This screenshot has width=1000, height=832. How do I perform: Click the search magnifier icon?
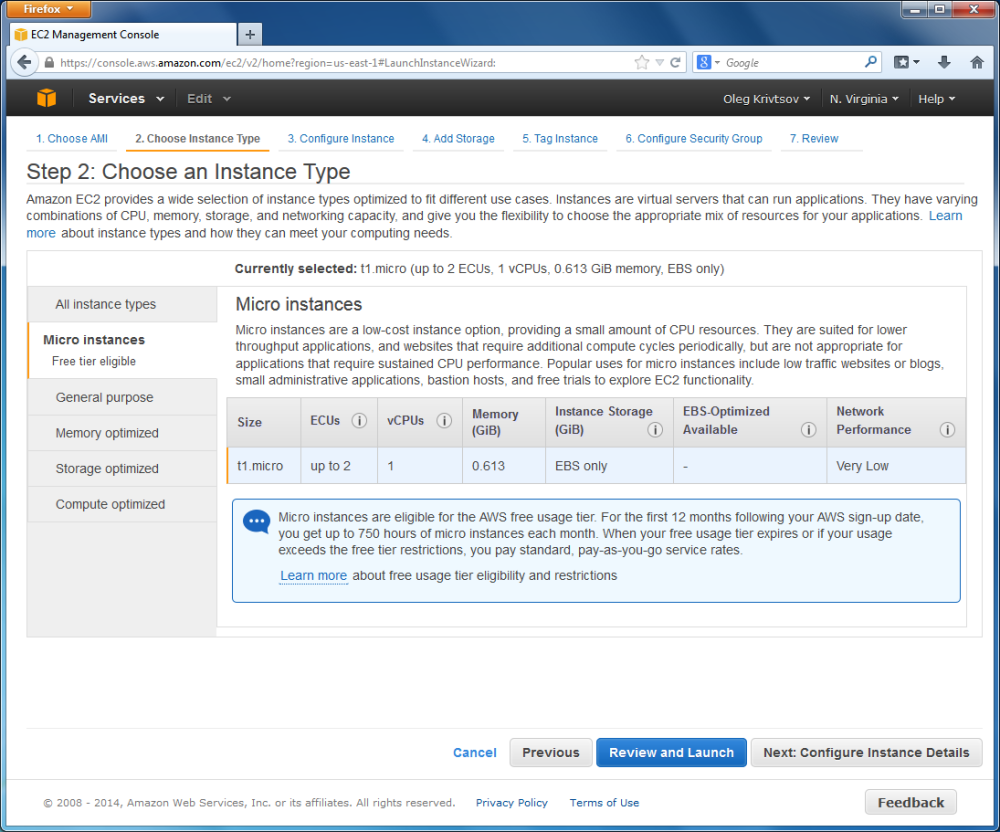(x=871, y=62)
